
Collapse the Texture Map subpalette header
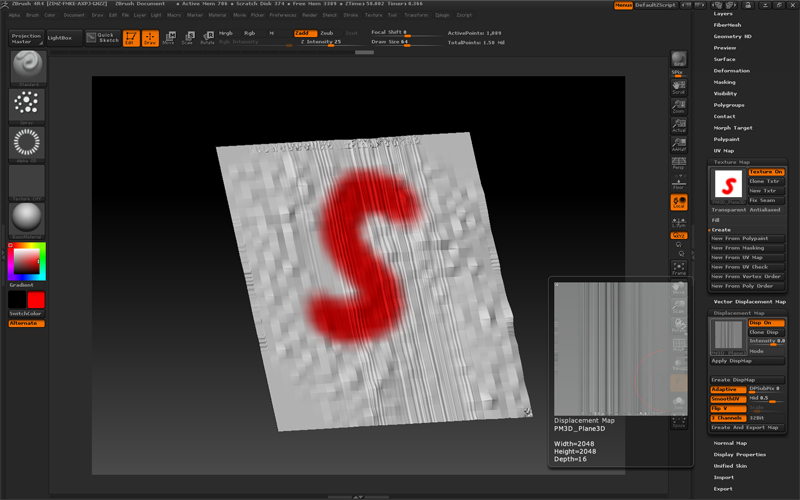pyautogui.click(x=732, y=162)
